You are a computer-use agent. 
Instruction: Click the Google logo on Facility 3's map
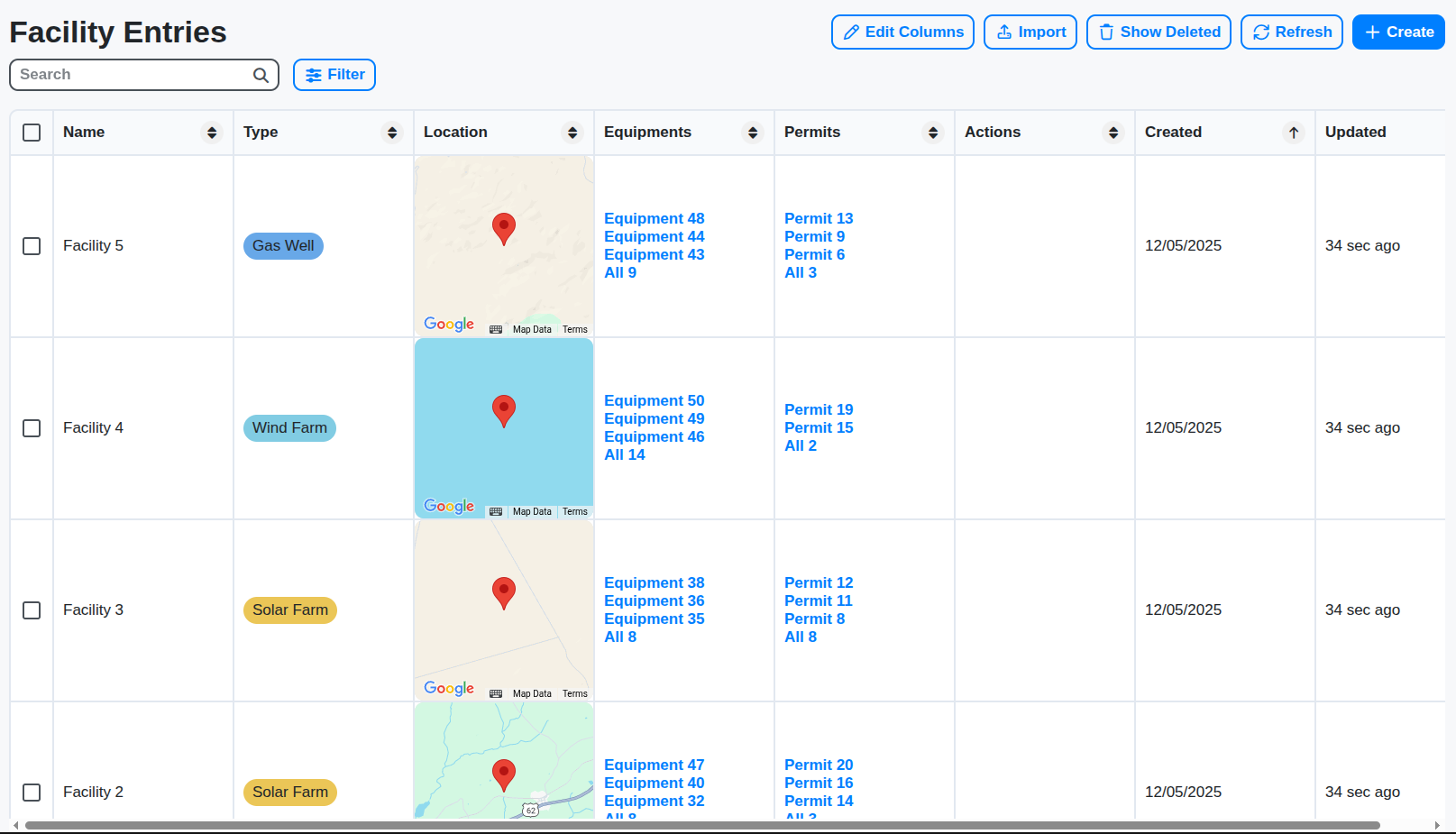point(448,688)
